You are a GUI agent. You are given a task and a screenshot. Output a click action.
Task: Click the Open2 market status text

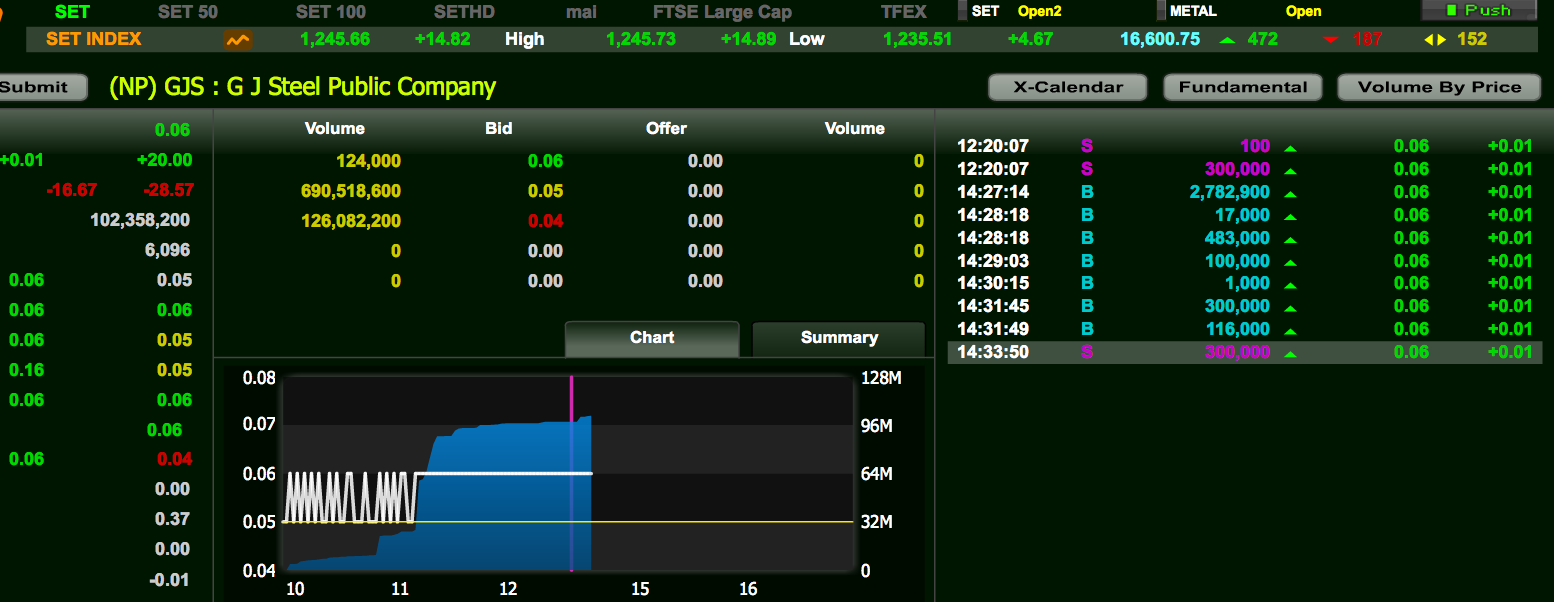tap(1040, 12)
